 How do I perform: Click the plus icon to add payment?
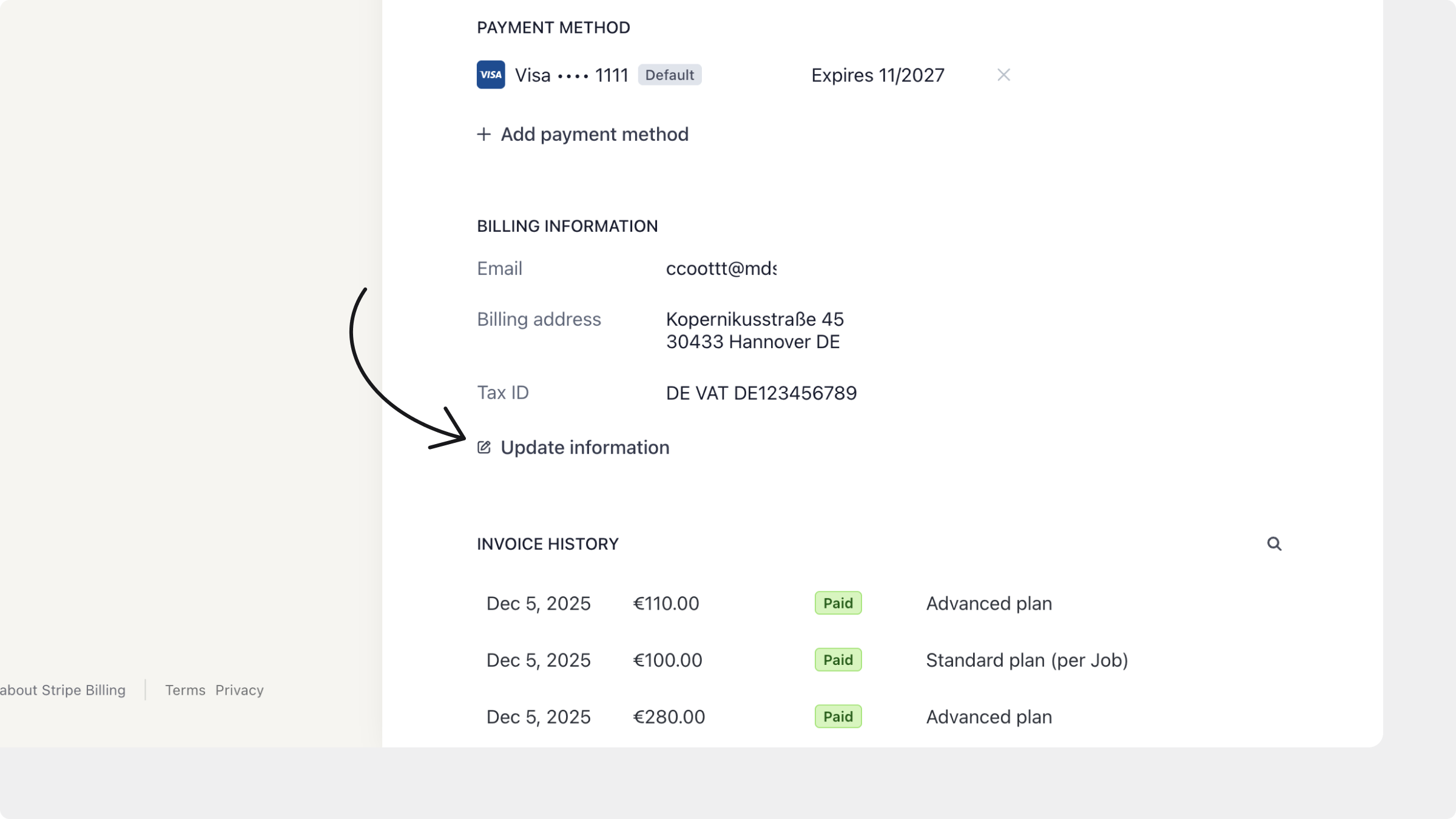click(484, 134)
